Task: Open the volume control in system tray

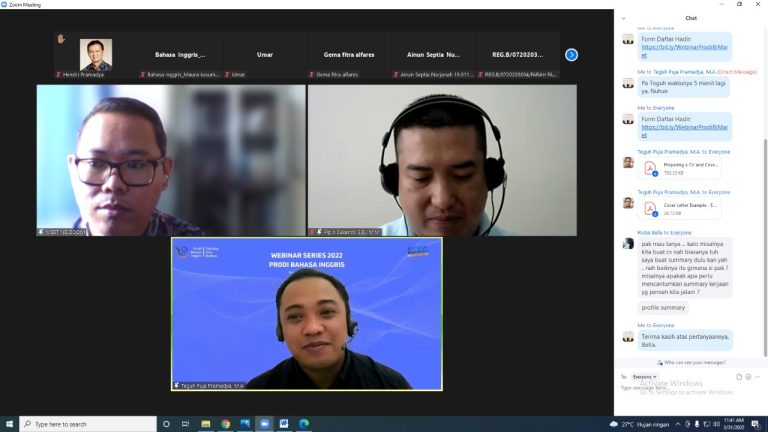Action: [716, 424]
